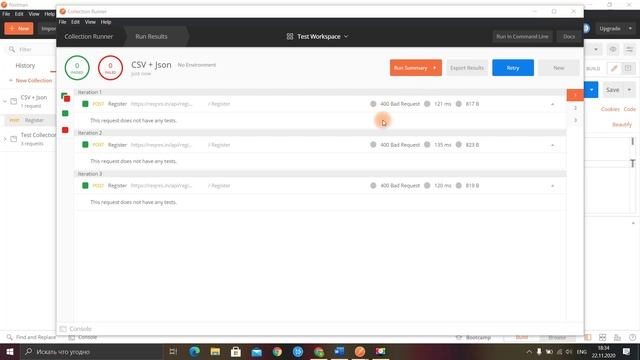
Task: Click the Passed count circle
Action: 77,68
